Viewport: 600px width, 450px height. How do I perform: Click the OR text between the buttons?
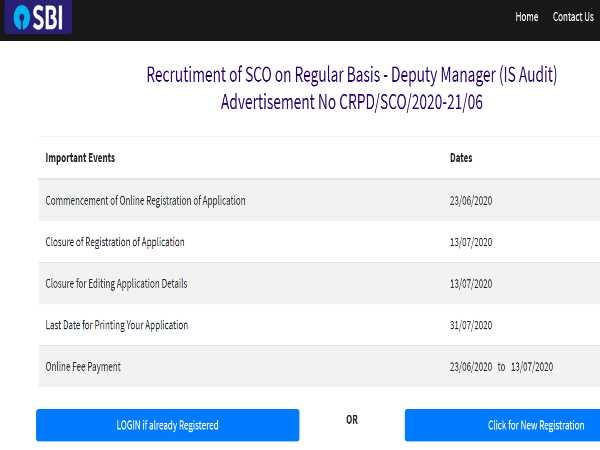coord(351,420)
